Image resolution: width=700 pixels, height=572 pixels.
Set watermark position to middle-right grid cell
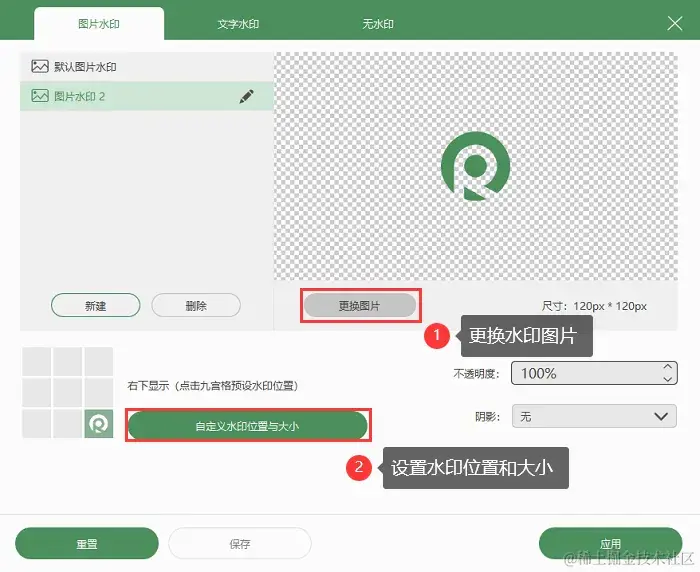coord(99,392)
